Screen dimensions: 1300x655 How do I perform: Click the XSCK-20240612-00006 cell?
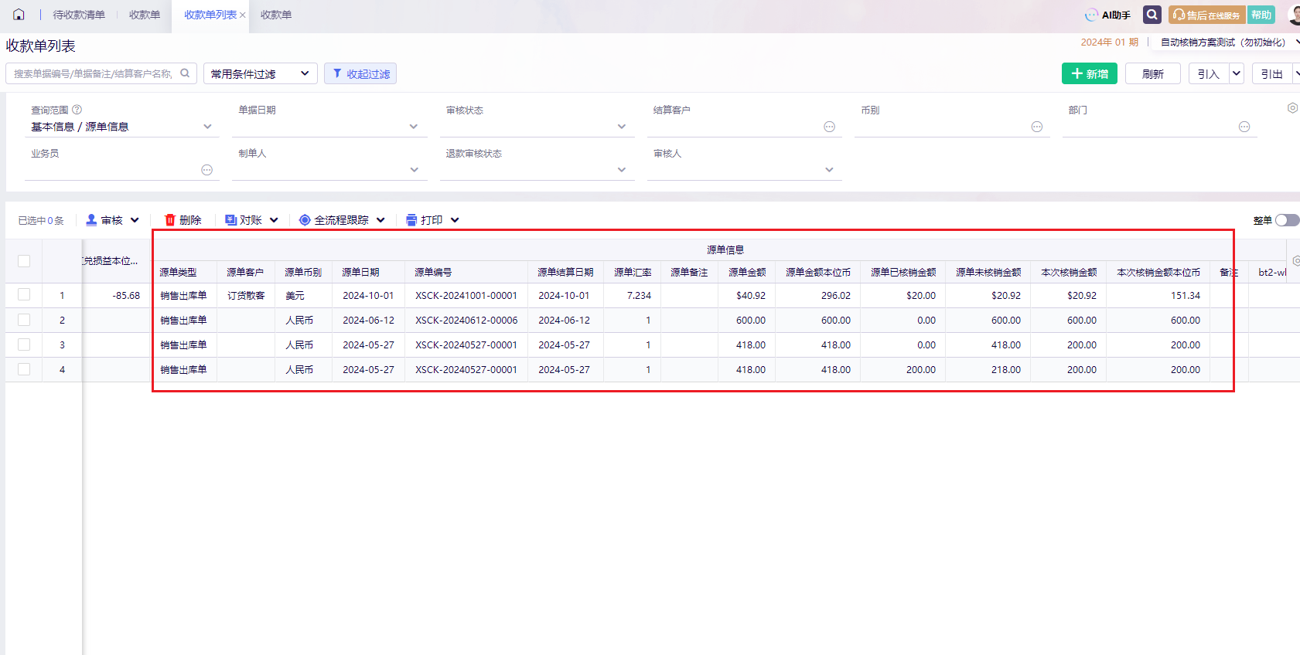(x=466, y=320)
